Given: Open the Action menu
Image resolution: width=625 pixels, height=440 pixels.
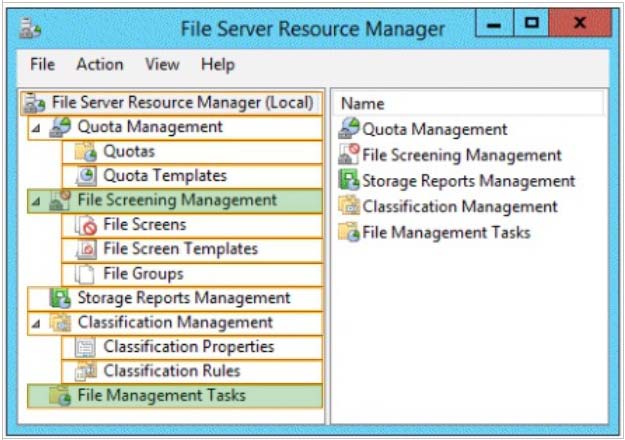Looking at the screenshot, I should click(100, 64).
